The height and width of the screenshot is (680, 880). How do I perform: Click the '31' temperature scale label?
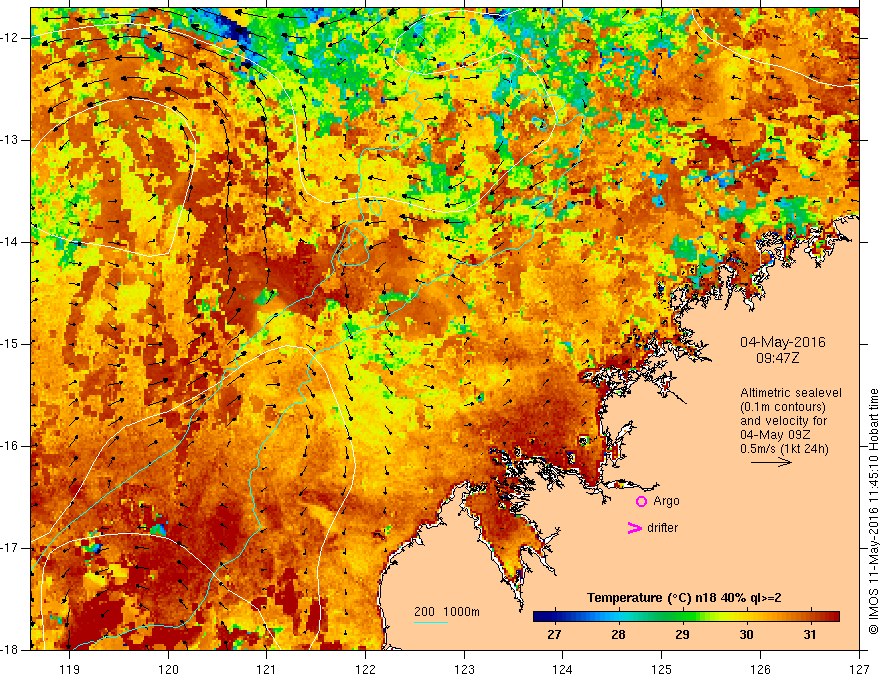coord(809,635)
